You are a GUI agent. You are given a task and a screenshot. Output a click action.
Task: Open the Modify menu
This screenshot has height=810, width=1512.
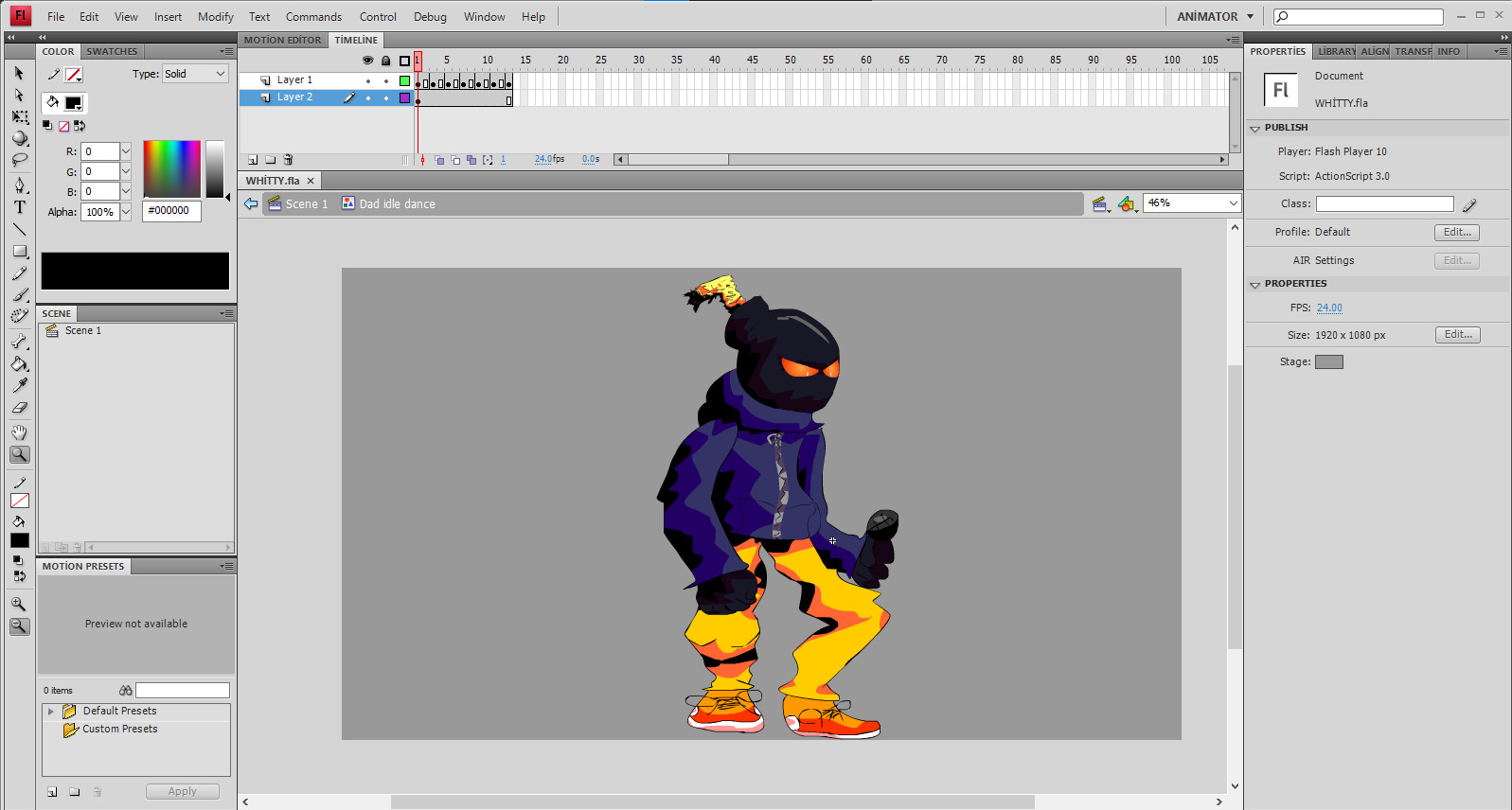215,17
